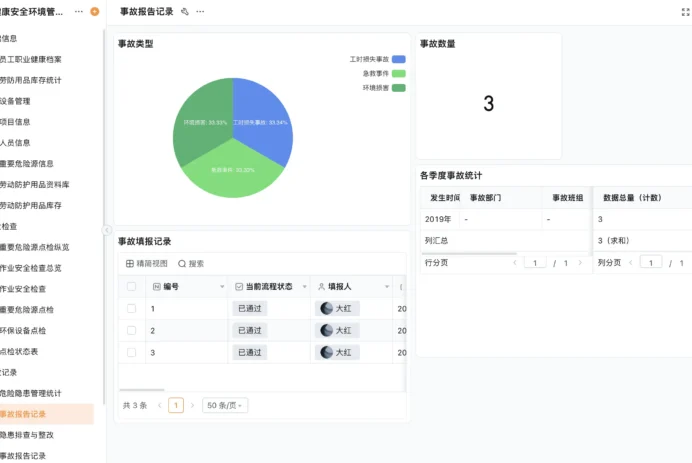Click the 当前流程状态 column checkbox icon
This screenshot has width=692, height=463.
[x=239, y=287]
